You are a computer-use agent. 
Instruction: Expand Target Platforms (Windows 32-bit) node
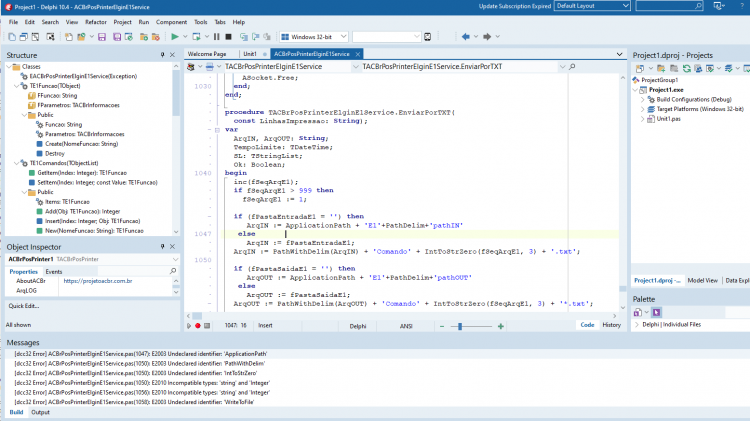click(x=643, y=109)
